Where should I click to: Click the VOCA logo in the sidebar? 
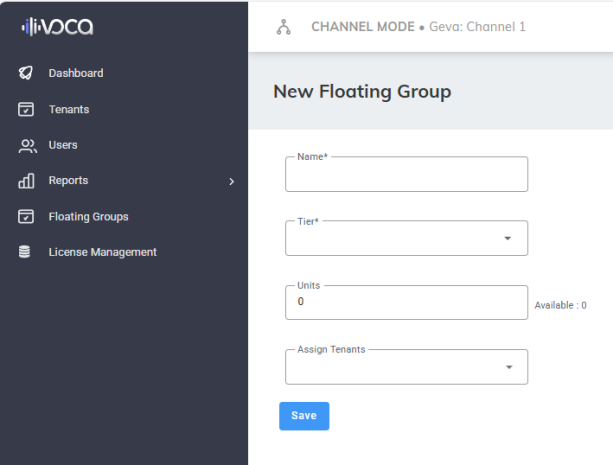(x=58, y=27)
